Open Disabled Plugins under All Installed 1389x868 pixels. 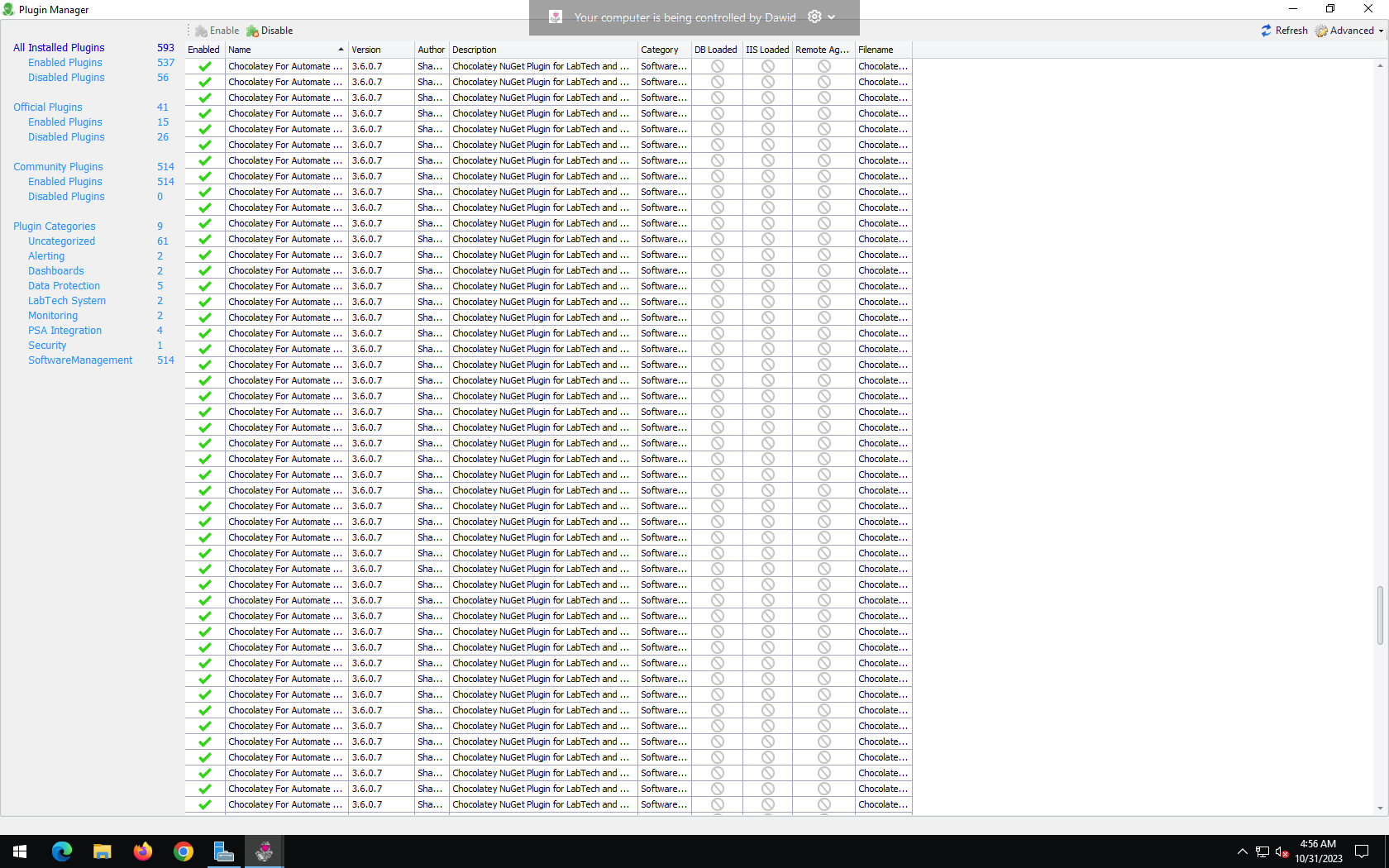(x=66, y=78)
